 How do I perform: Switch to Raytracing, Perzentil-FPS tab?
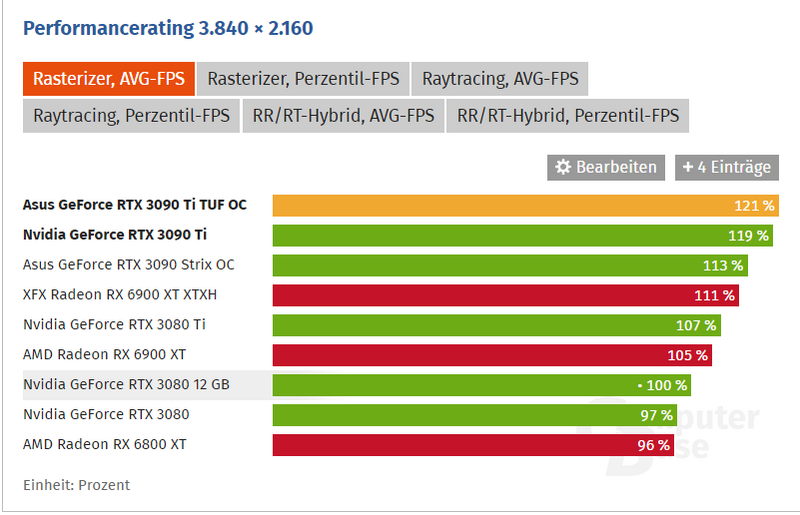click(131, 116)
